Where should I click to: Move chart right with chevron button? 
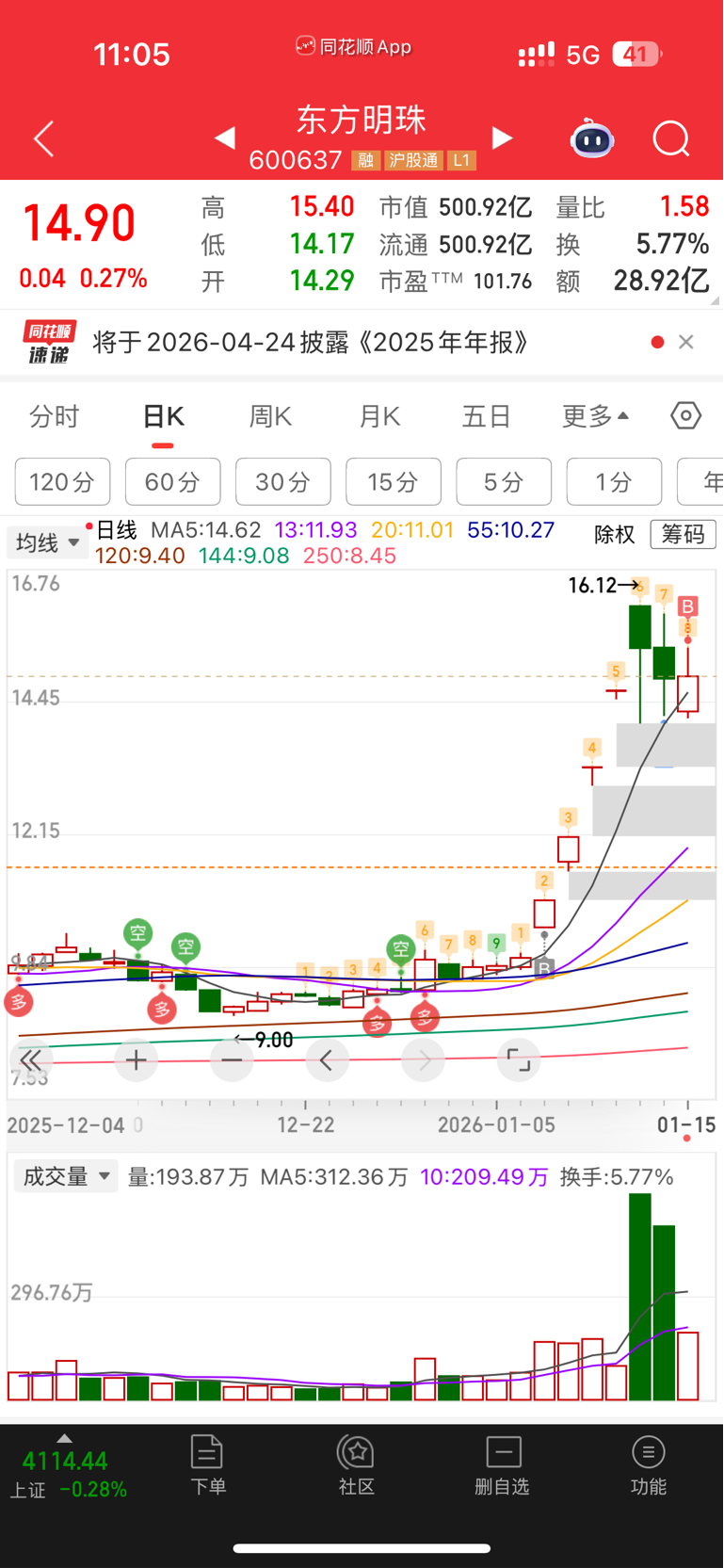423,1060
